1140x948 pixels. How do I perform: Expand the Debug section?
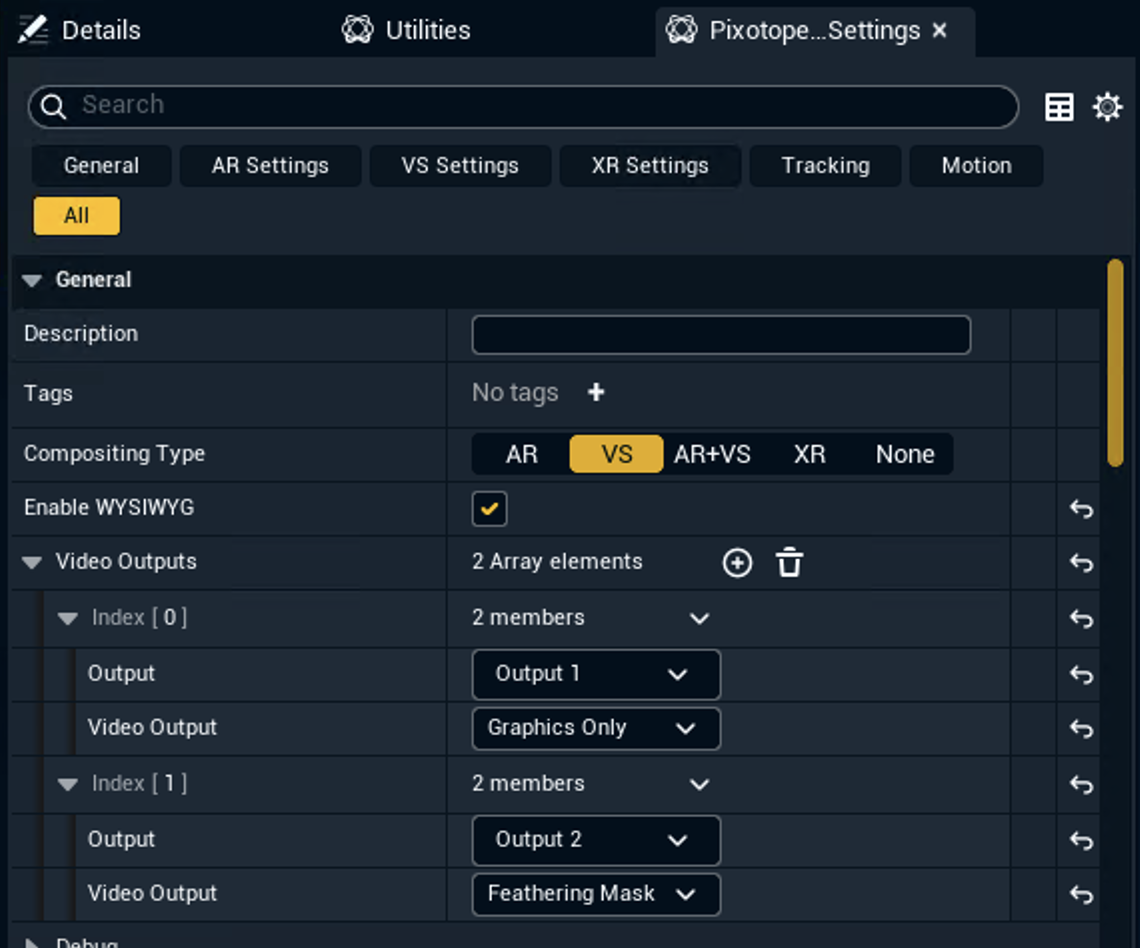[x=32, y=943]
